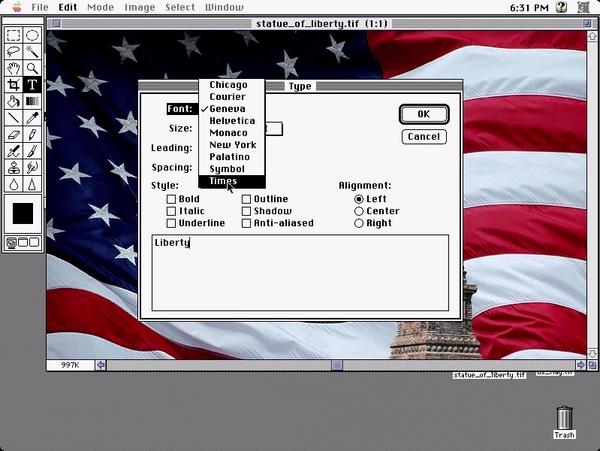The width and height of the screenshot is (600, 451).
Task: Click the scroll down arrow of image window
Action: (592, 353)
